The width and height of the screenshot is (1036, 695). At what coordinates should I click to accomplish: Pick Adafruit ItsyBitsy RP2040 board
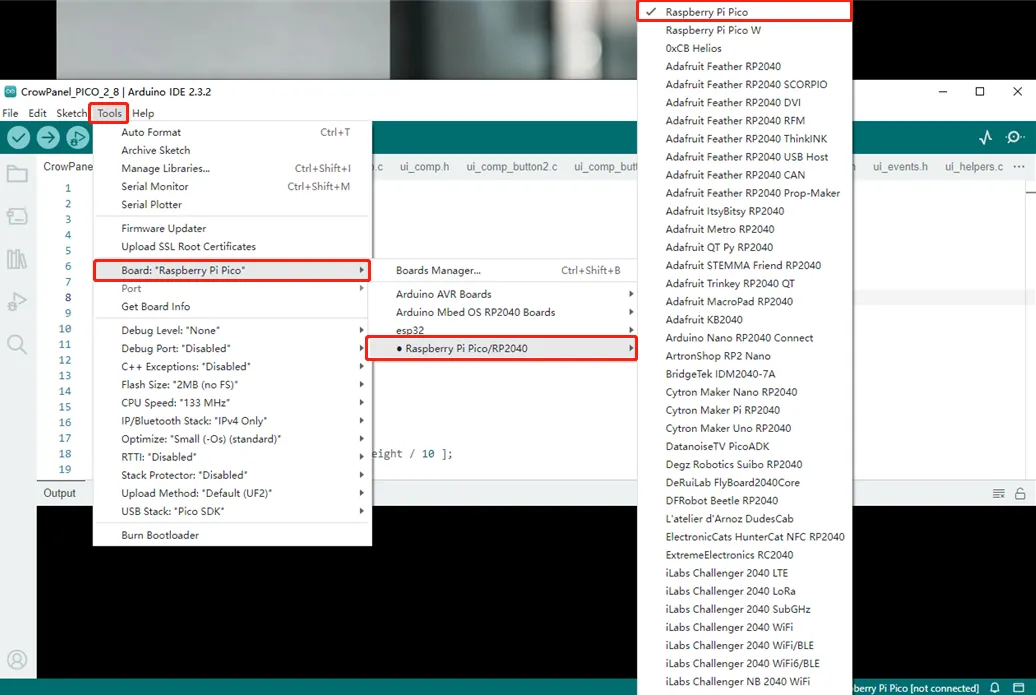click(744, 211)
